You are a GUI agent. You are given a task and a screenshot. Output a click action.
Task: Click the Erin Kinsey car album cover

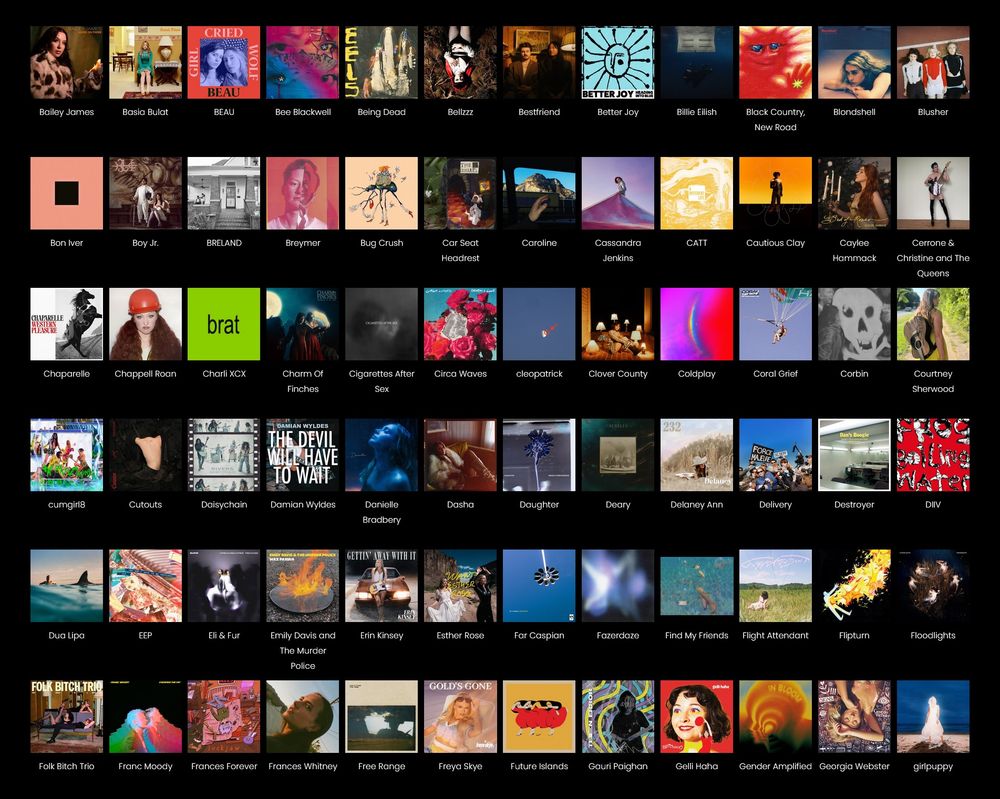click(x=381, y=585)
